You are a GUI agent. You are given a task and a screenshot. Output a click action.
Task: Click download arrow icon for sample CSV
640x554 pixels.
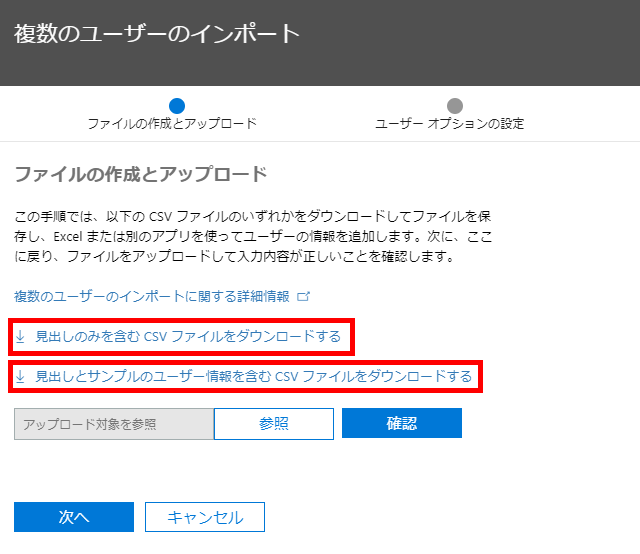(21, 377)
